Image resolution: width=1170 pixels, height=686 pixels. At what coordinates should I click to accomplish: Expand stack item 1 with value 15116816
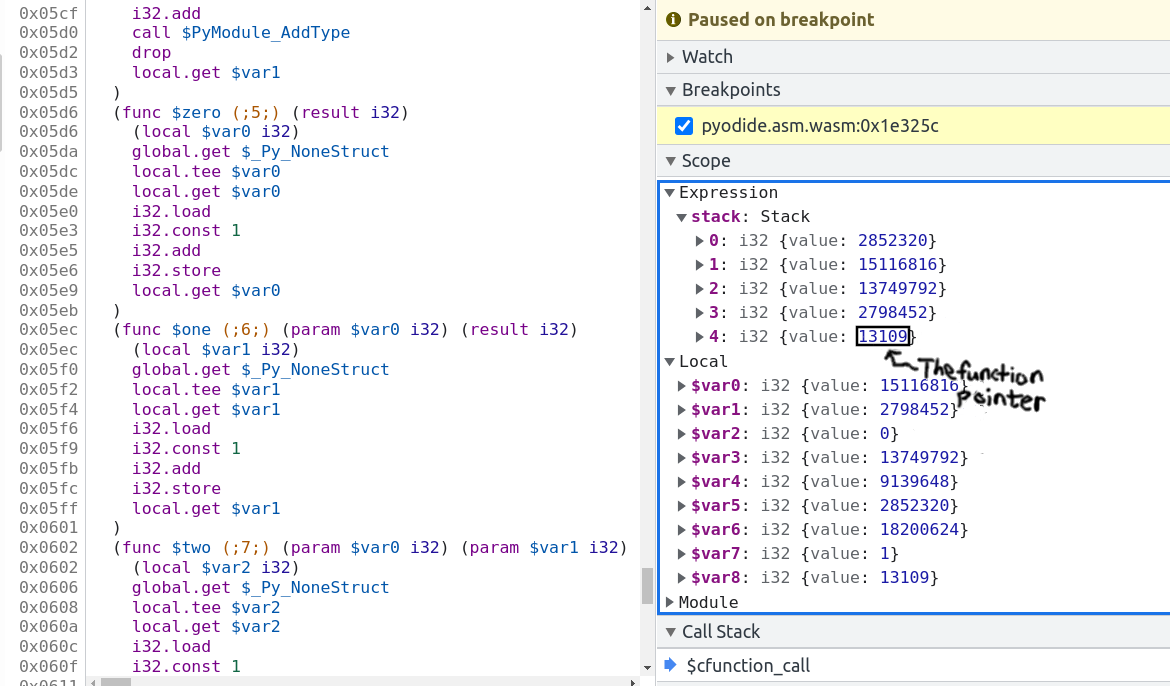coord(699,265)
